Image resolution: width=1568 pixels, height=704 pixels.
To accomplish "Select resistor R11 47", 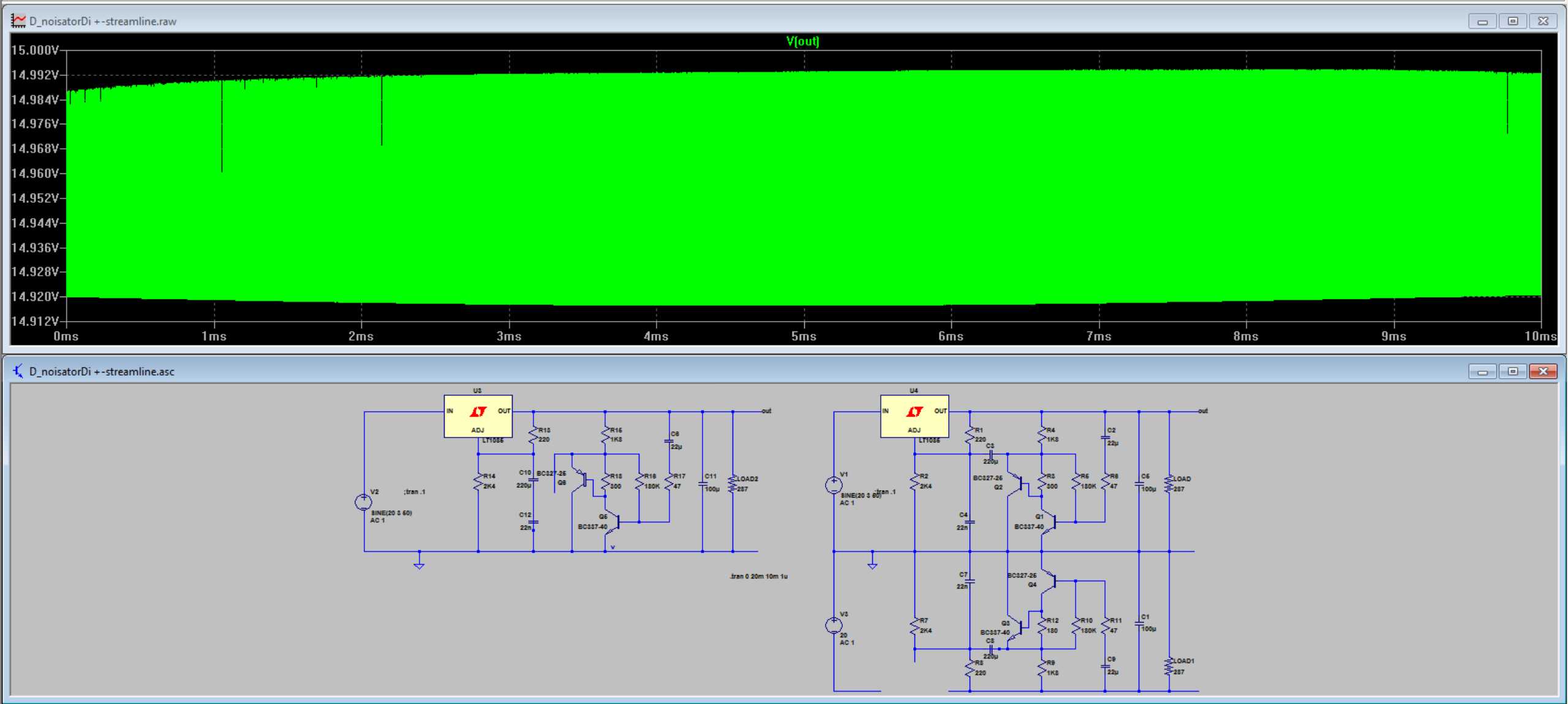I will click(x=1106, y=626).
